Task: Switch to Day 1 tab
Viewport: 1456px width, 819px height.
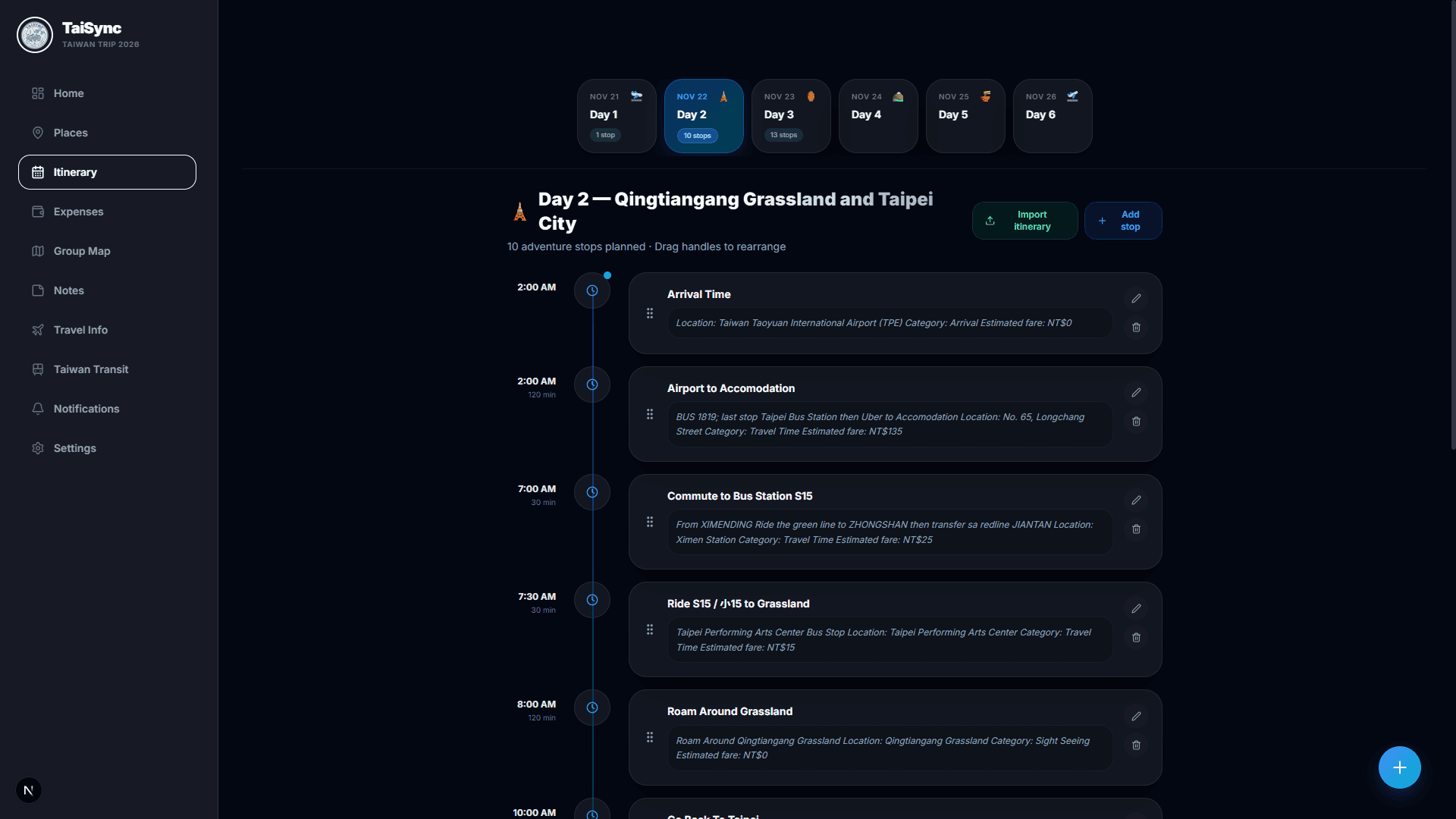Action: pos(617,116)
